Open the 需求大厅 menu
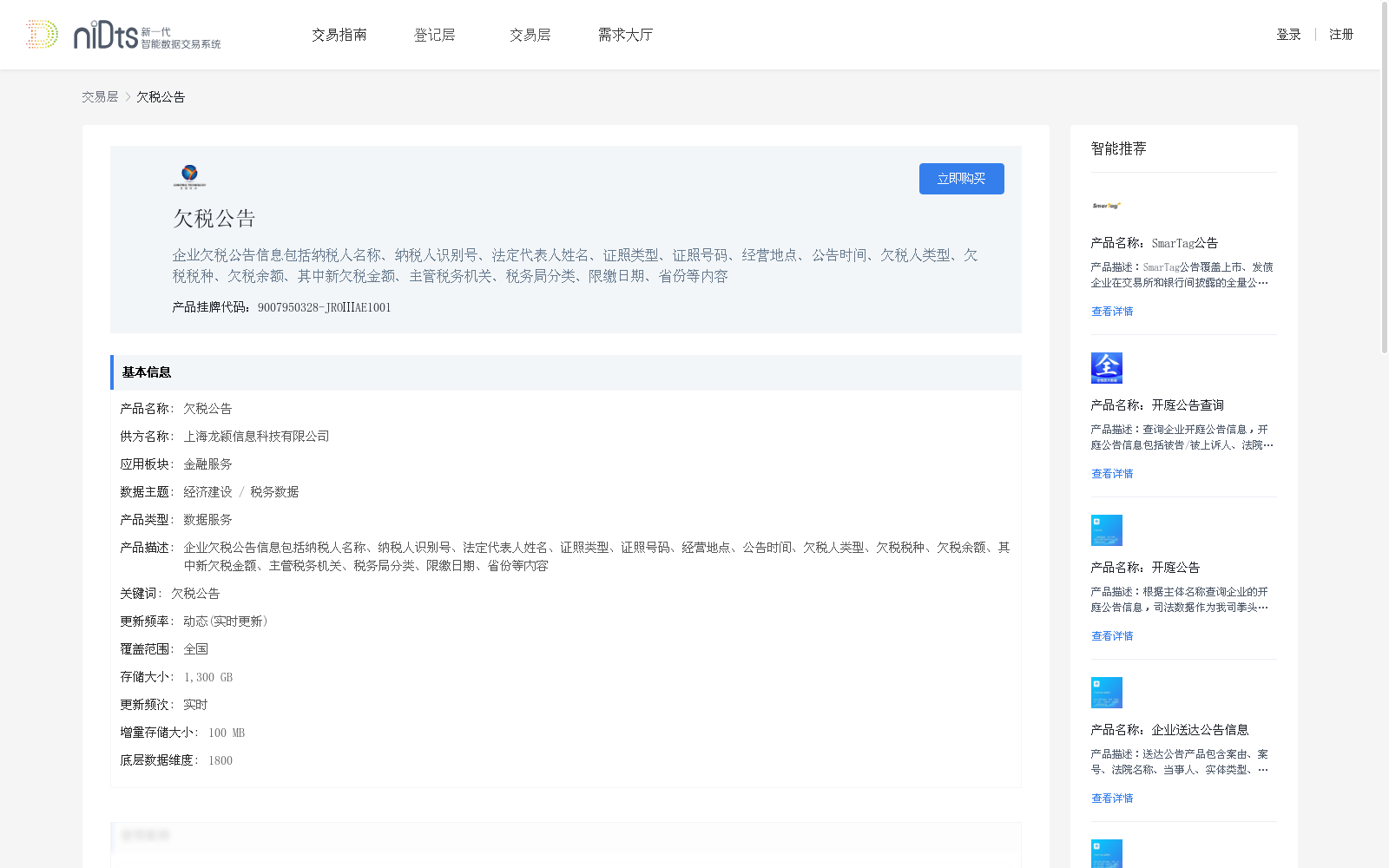 click(625, 35)
